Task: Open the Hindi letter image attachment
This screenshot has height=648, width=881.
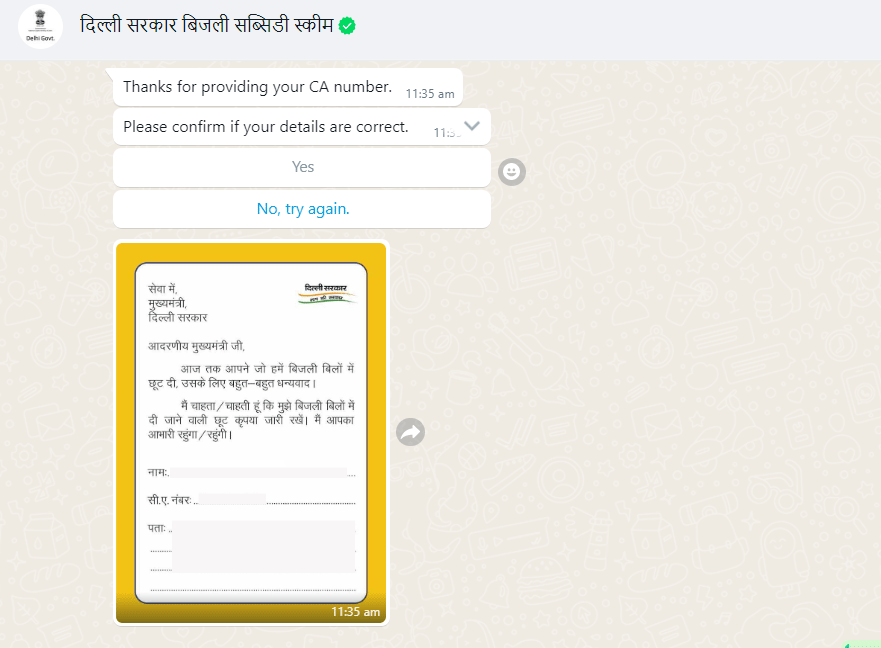Action: coord(251,433)
